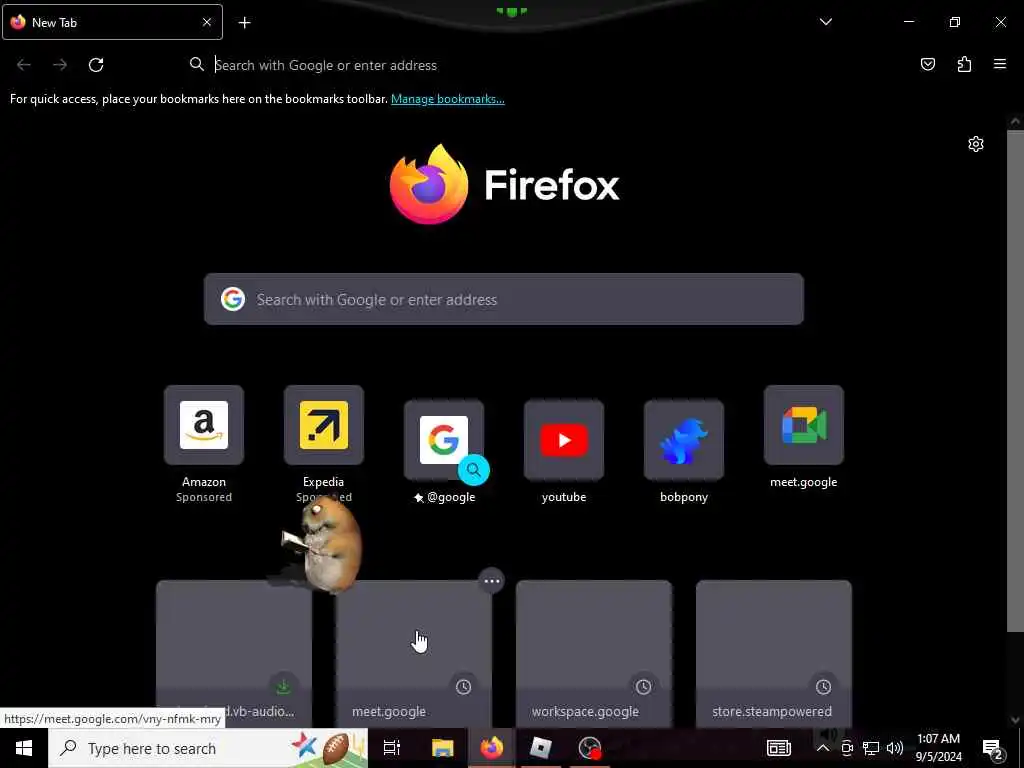Open the store.steampowered recent activity card
The width and height of the screenshot is (1024, 768).
pos(774,653)
